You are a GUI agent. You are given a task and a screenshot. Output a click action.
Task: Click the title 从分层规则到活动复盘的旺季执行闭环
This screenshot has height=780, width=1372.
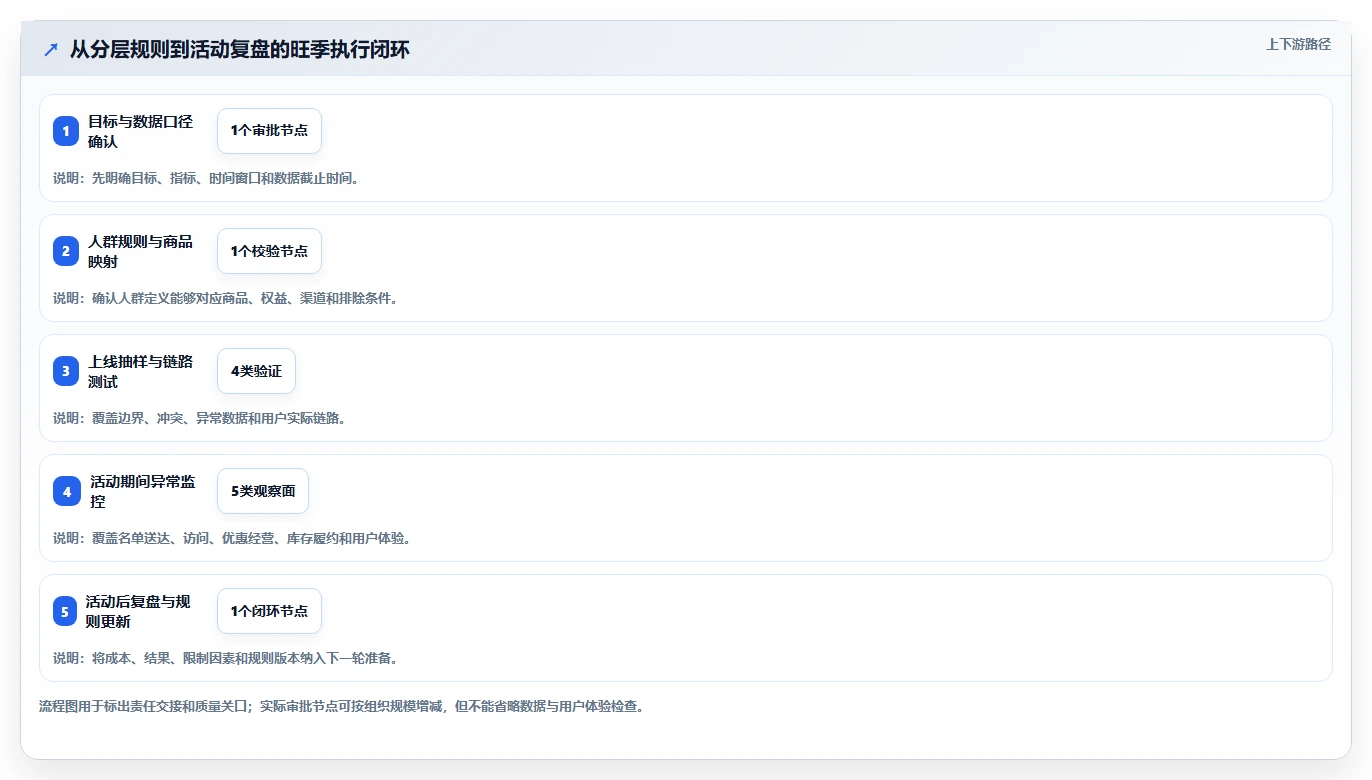point(240,50)
